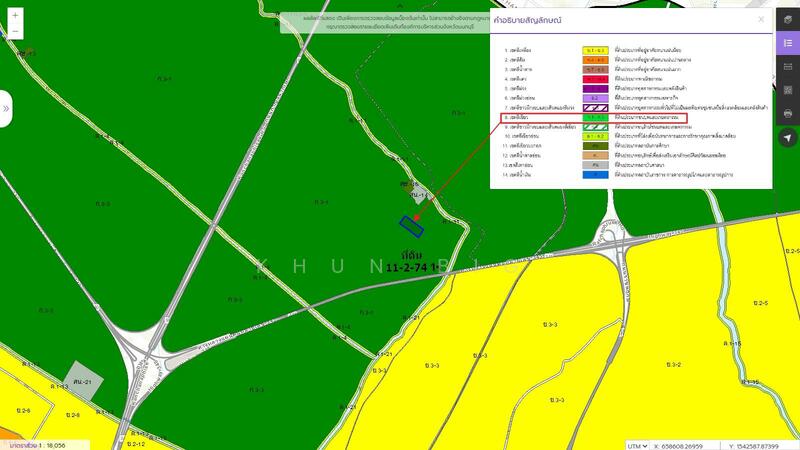This screenshot has height=450, width=800.
Task: Zoom out of the map
Action: tap(15, 32)
